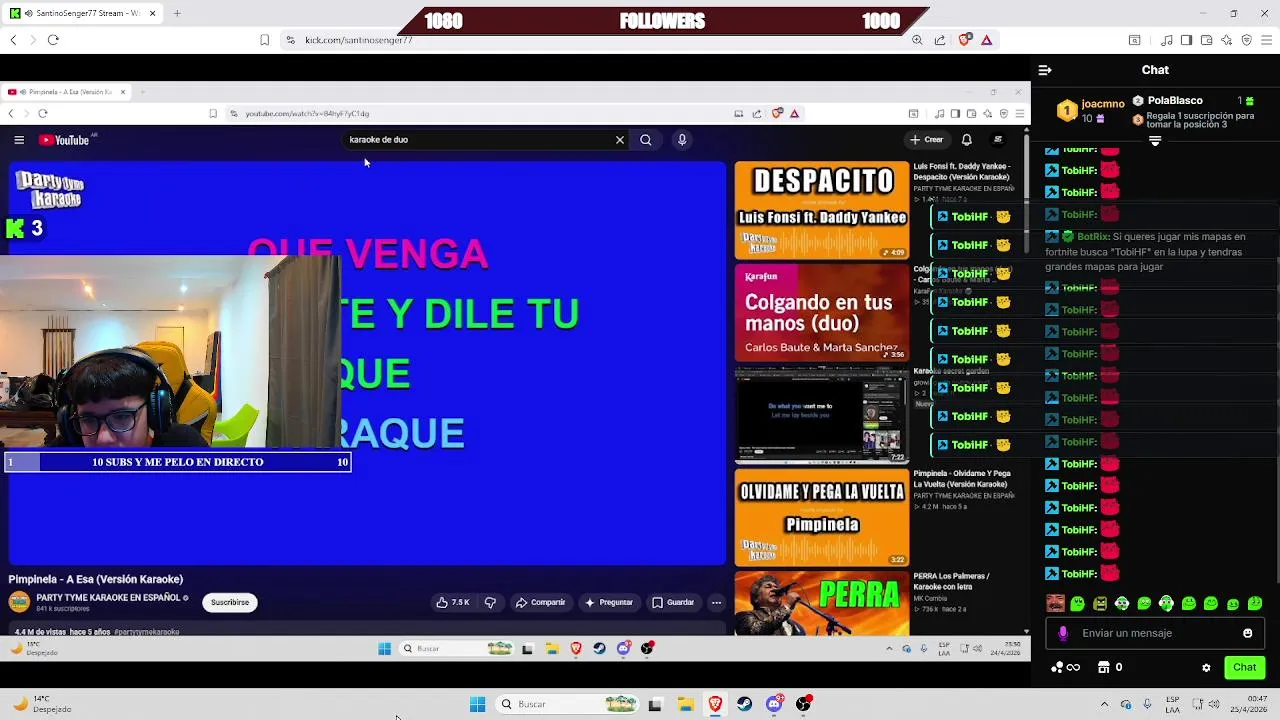
Task: Run the YouTube search magnifier
Action: [x=646, y=140]
